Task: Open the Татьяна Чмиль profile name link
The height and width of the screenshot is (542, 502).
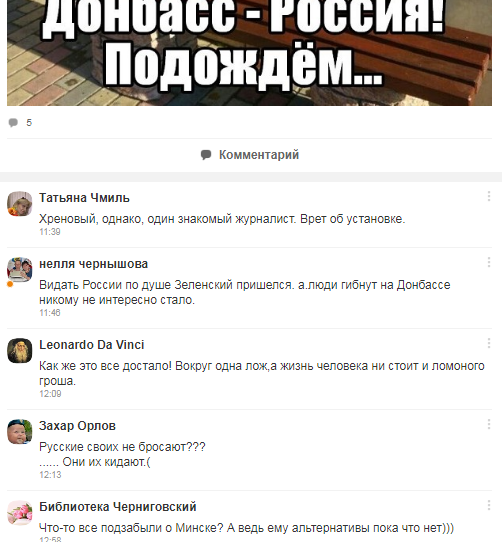Action: (84, 198)
